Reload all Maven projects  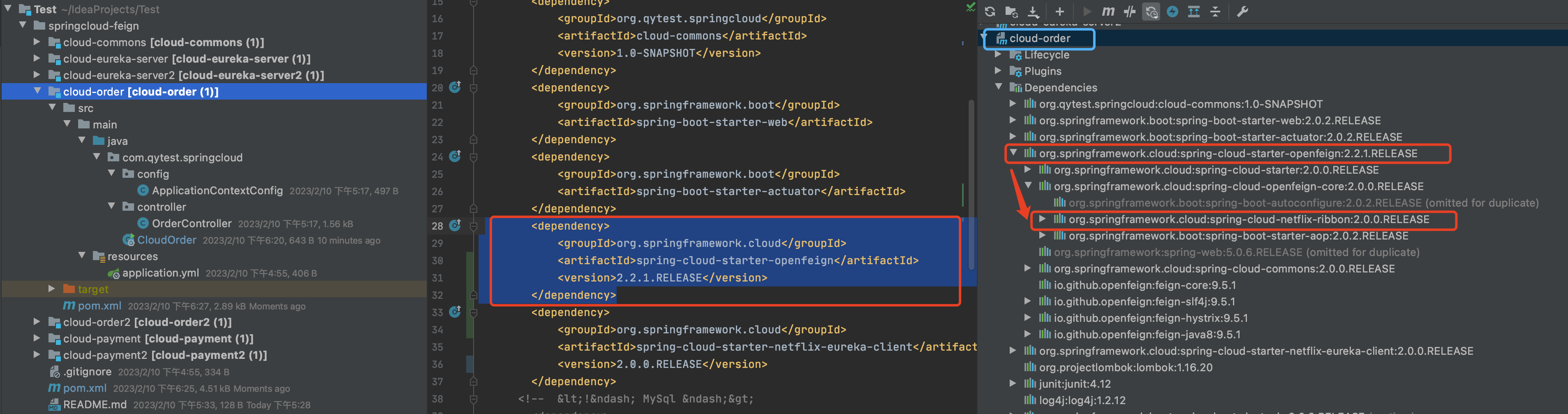coord(990,12)
